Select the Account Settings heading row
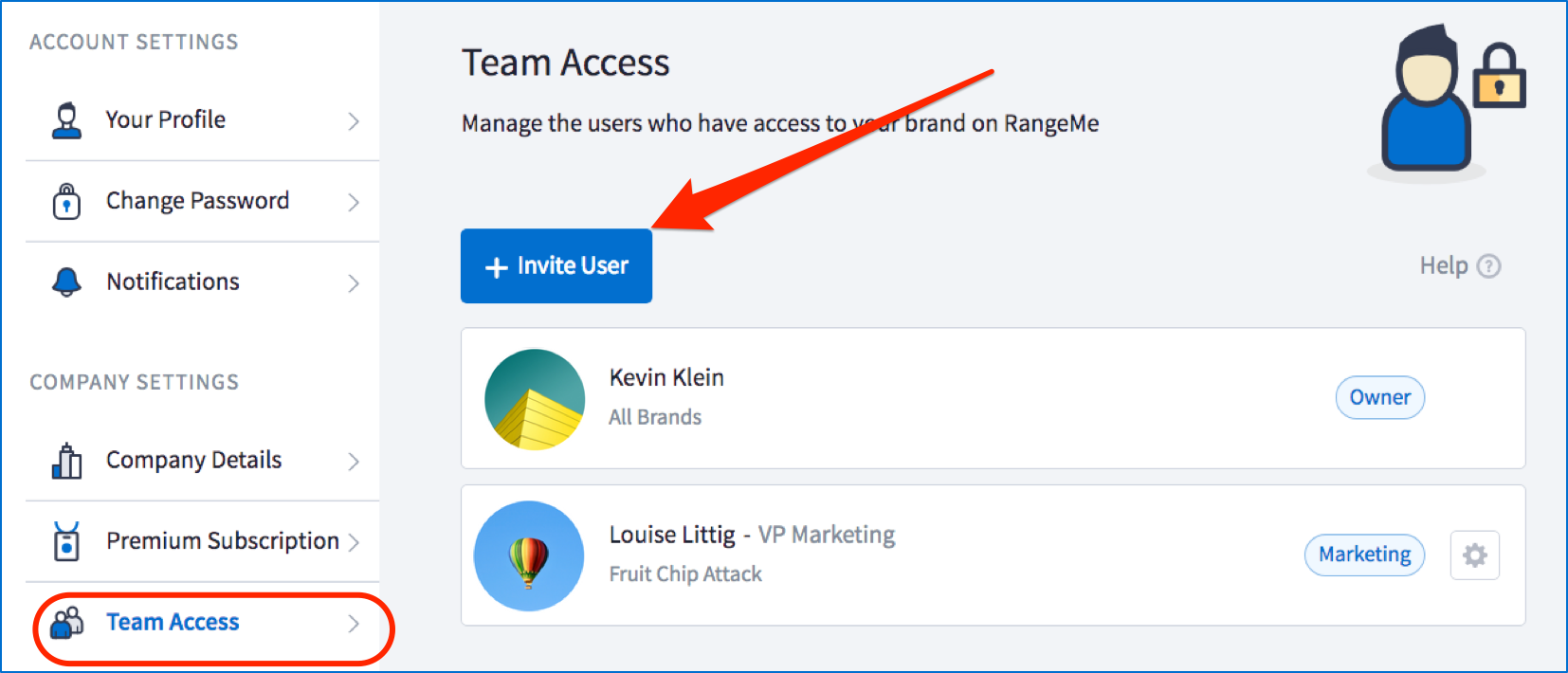Screen dimensions: 1568x673 coord(134,42)
